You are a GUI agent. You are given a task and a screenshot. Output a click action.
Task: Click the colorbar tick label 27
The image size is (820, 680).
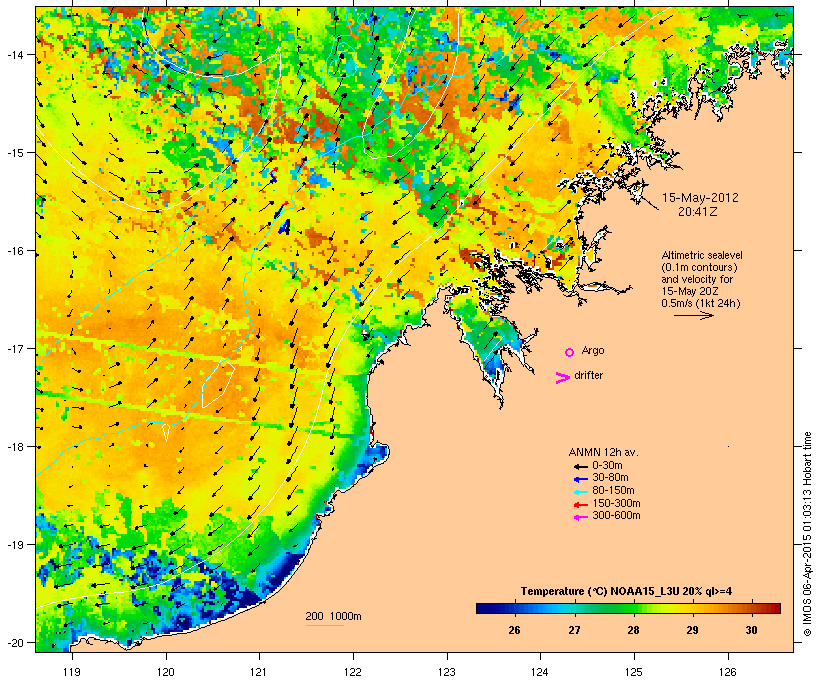pyautogui.click(x=574, y=630)
